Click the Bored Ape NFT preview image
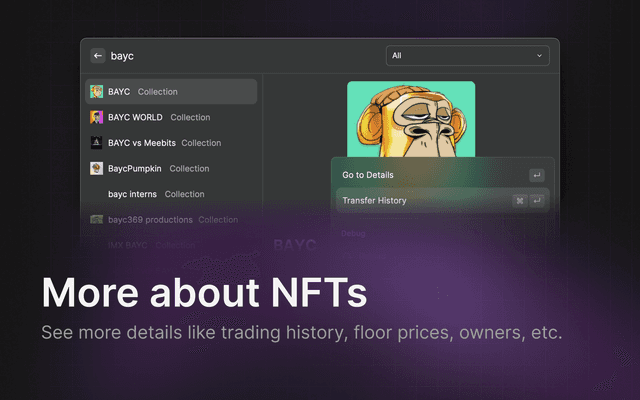640x400 pixels. (x=411, y=117)
